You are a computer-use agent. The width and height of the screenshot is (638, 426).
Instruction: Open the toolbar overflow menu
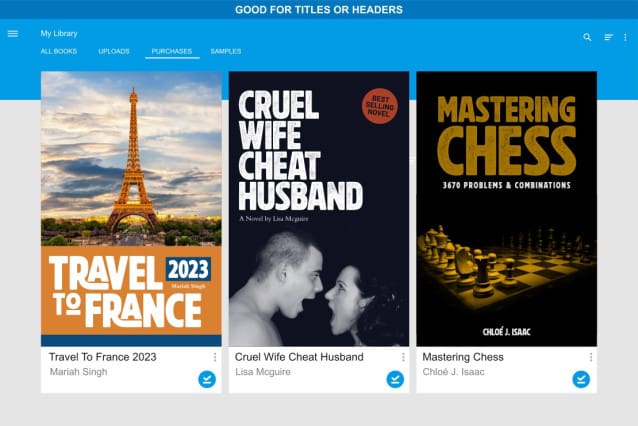tap(625, 37)
